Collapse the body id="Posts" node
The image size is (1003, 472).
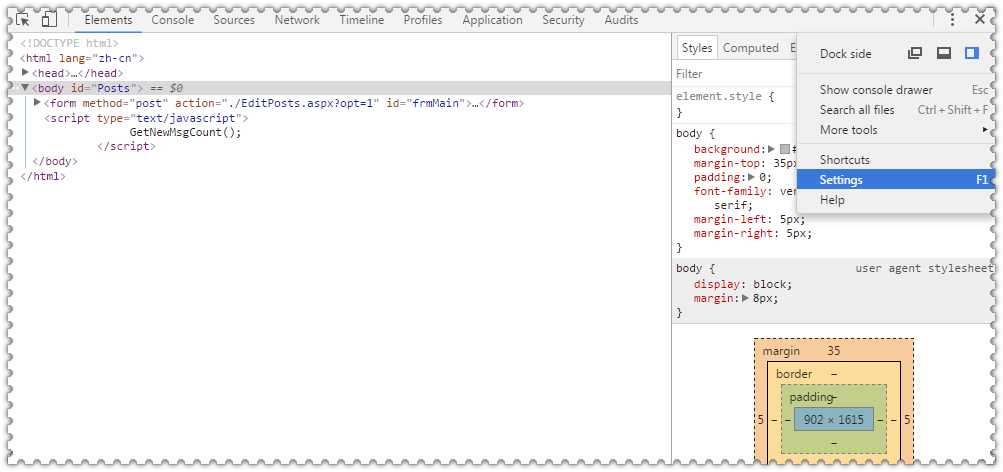pyautogui.click(x=26, y=88)
